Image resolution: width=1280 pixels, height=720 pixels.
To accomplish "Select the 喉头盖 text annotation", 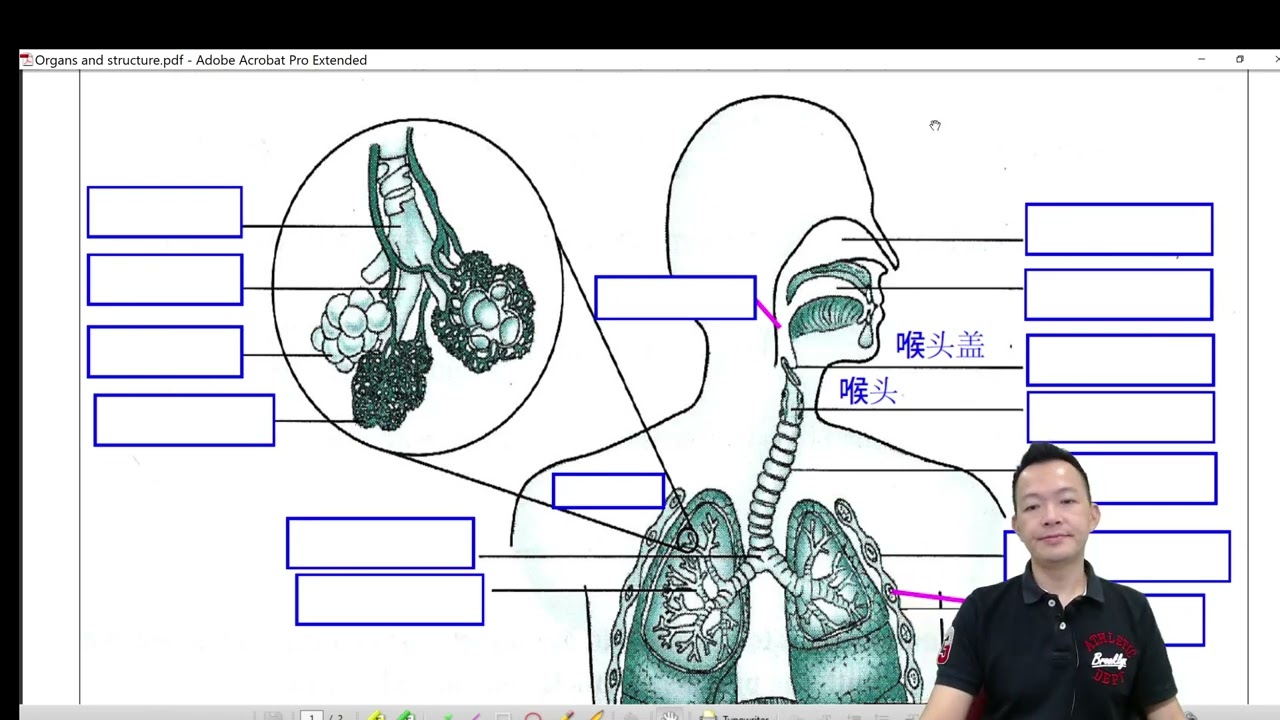I will pos(940,346).
